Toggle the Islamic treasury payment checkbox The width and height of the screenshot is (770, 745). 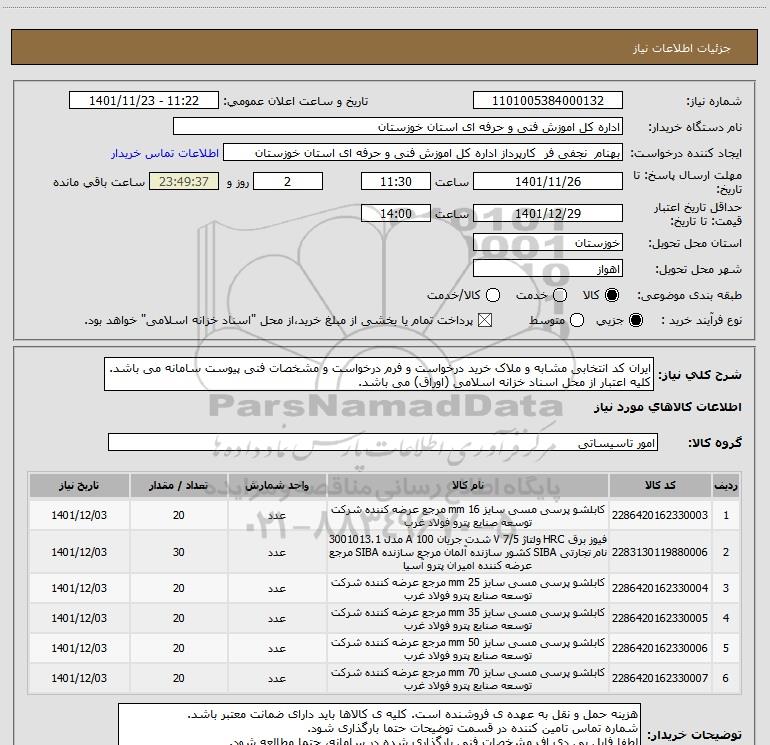485,320
